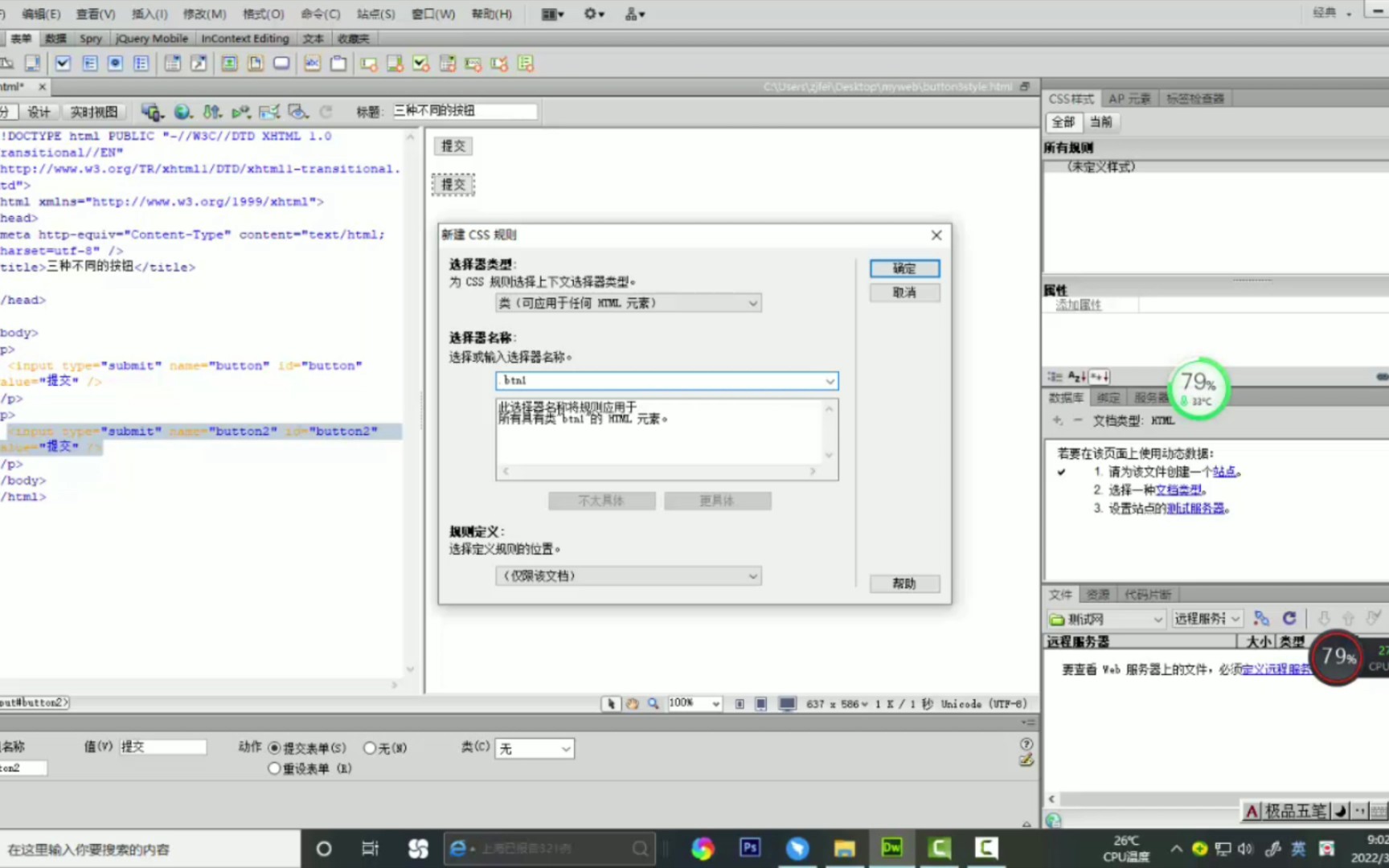Open the selector type dropdown in dialog
The width and height of the screenshot is (1389, 868).
tap(629, 303)
